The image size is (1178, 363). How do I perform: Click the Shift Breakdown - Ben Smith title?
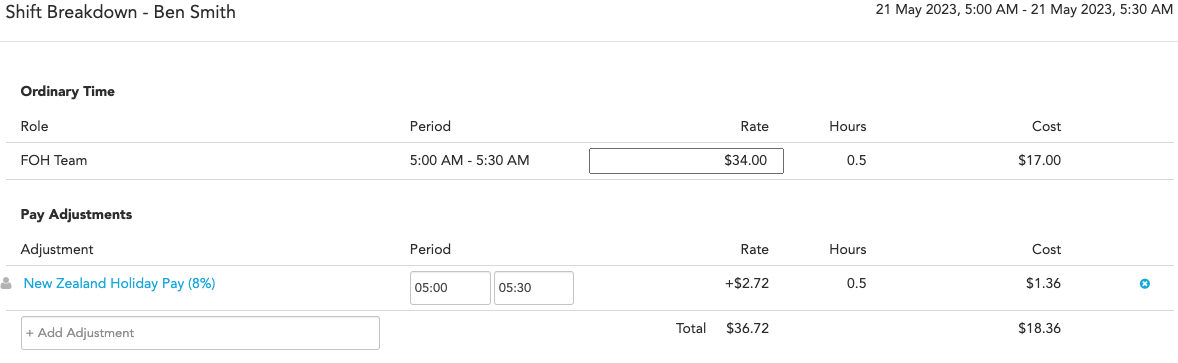tap(121, 14)
